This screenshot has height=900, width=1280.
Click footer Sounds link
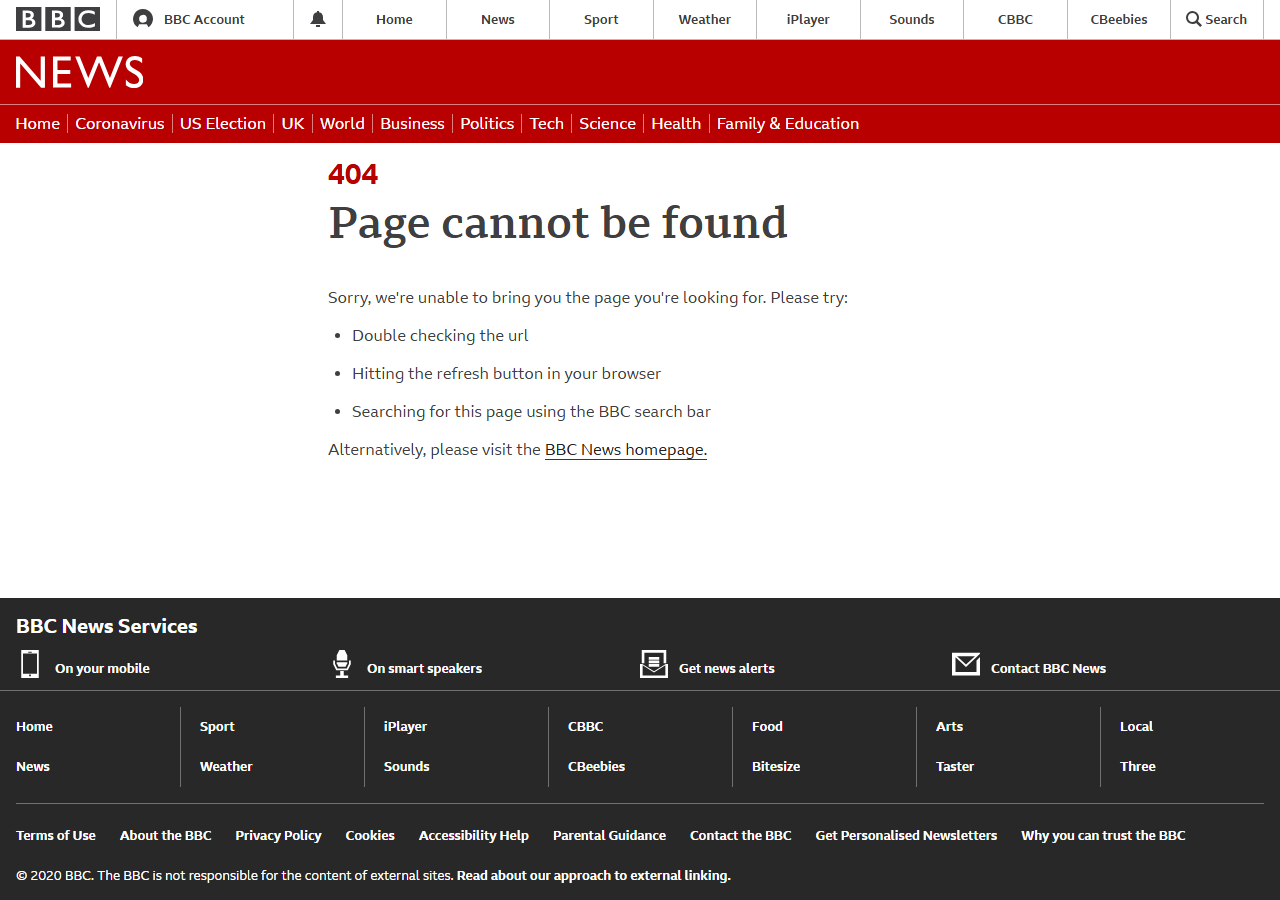pyautogui.click(x=407, y=766)
